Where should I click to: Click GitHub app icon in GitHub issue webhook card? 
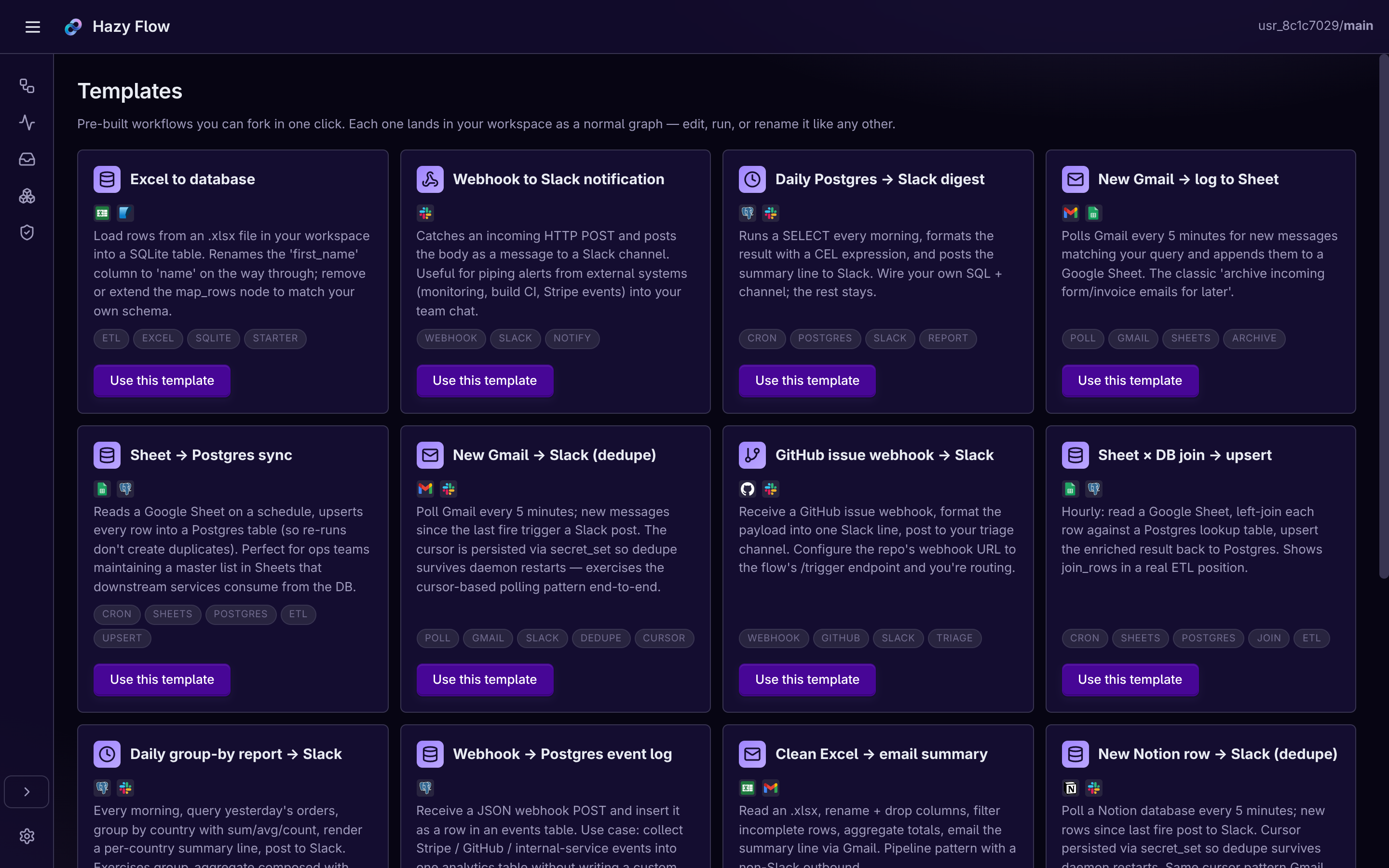(x=747, y=489)
